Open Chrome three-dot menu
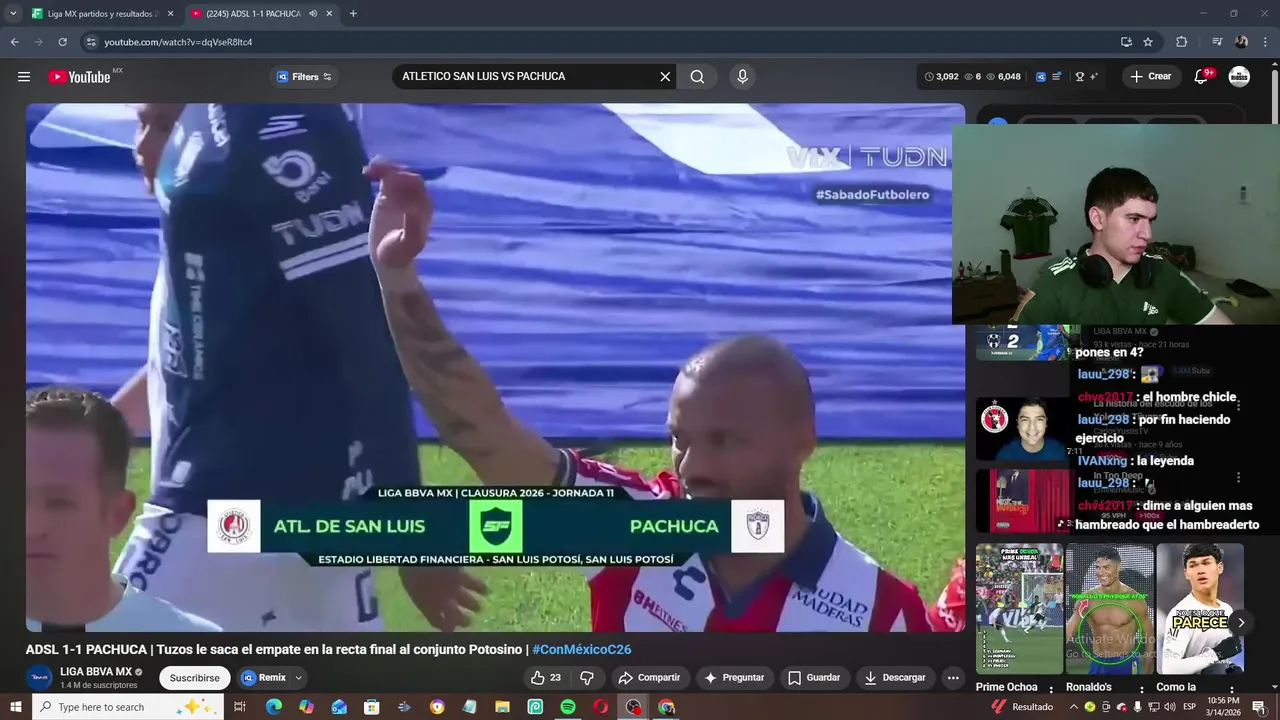Image resolution: width=1280 pixels, height=720 pixels. pyautogui.click(x=1266, y=42)
